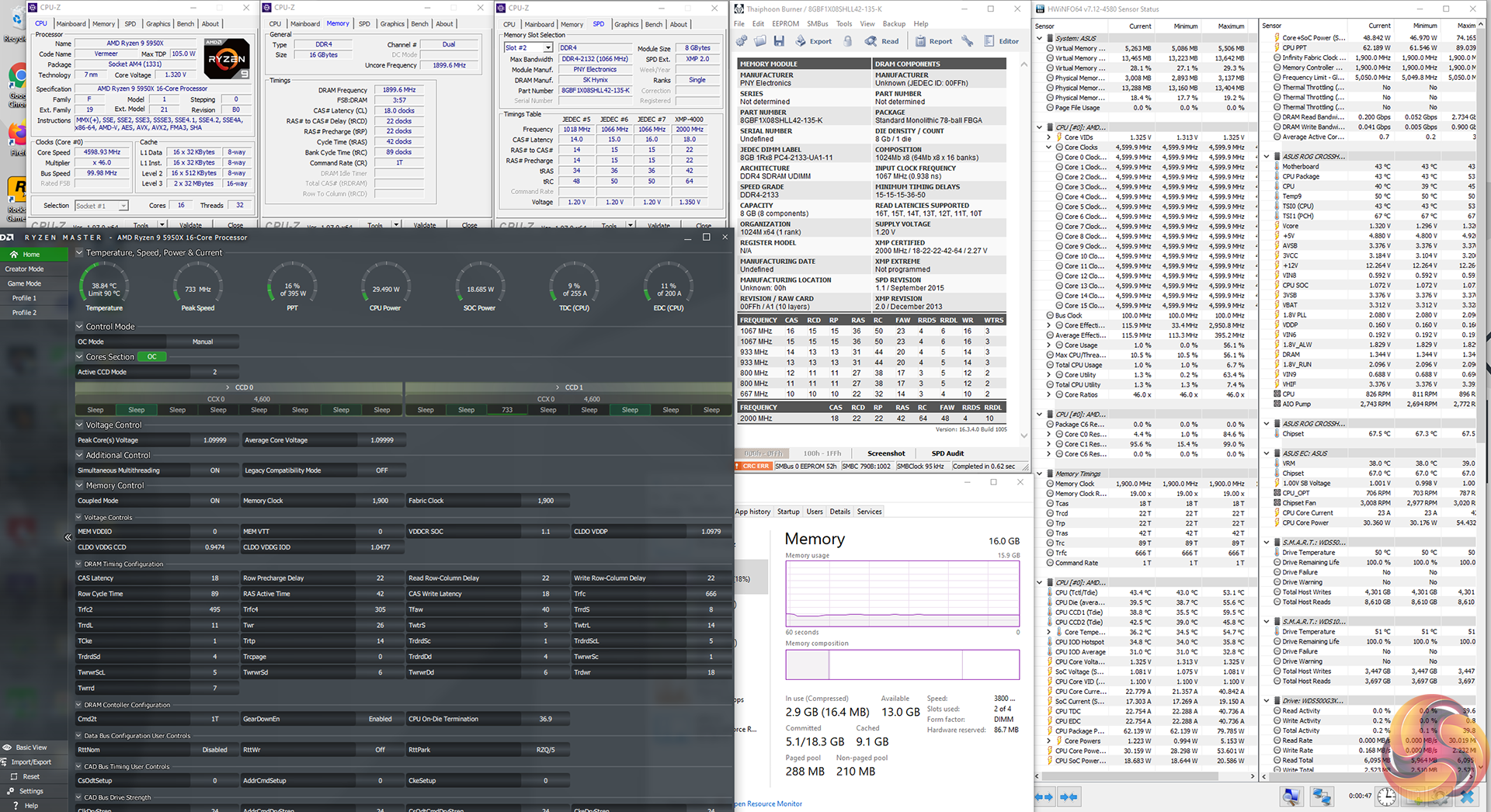Open the EEPROM menu

[x=785, y=24]
